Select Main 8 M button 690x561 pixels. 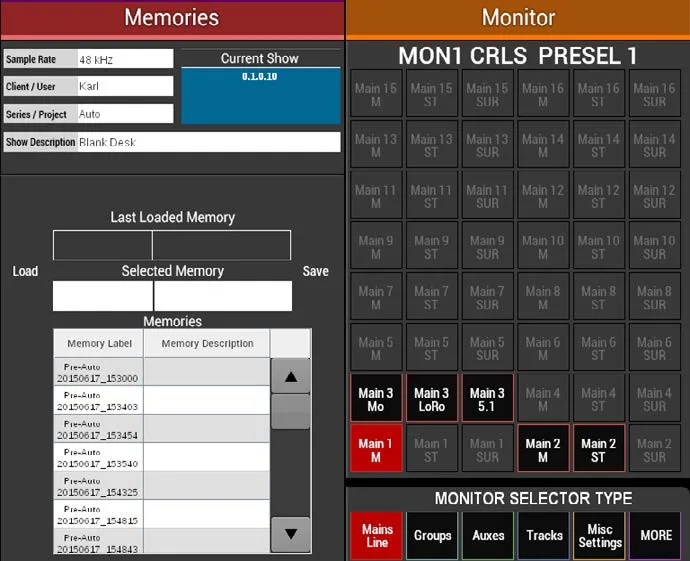(543, 296)
